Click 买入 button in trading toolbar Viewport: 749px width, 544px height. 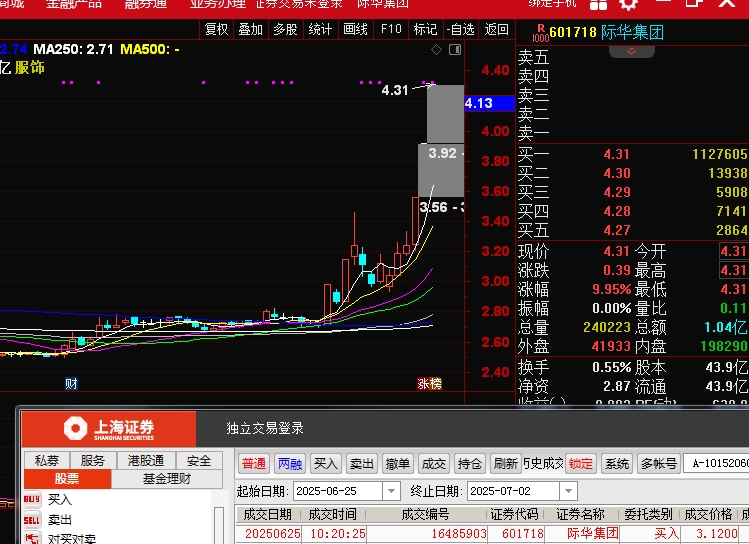326,463
